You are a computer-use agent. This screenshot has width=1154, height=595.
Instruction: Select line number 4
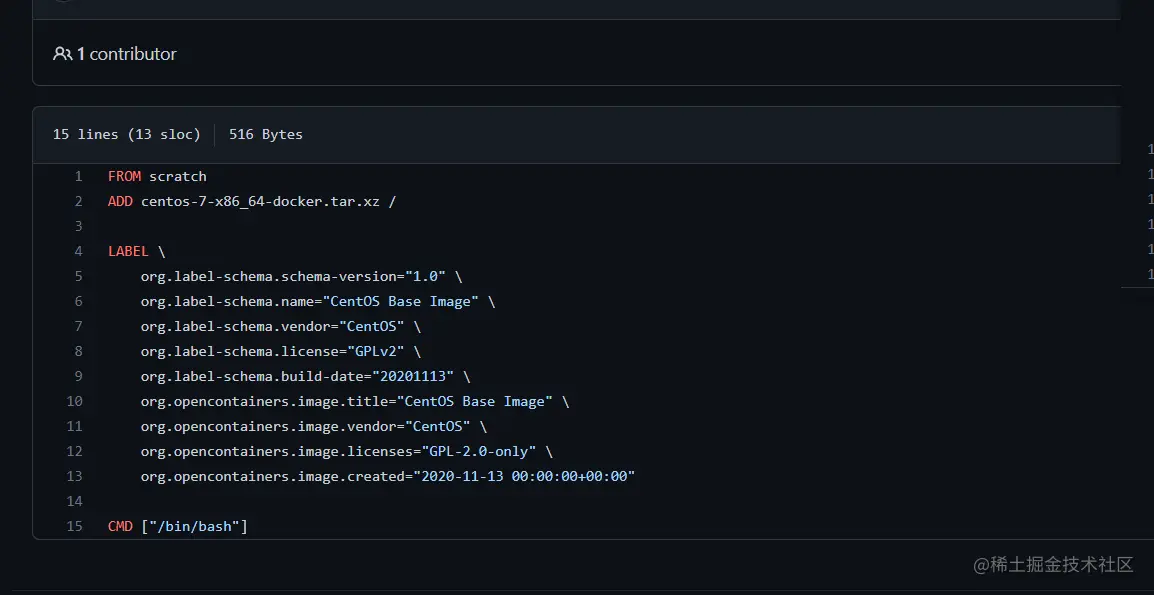[78, 252]
